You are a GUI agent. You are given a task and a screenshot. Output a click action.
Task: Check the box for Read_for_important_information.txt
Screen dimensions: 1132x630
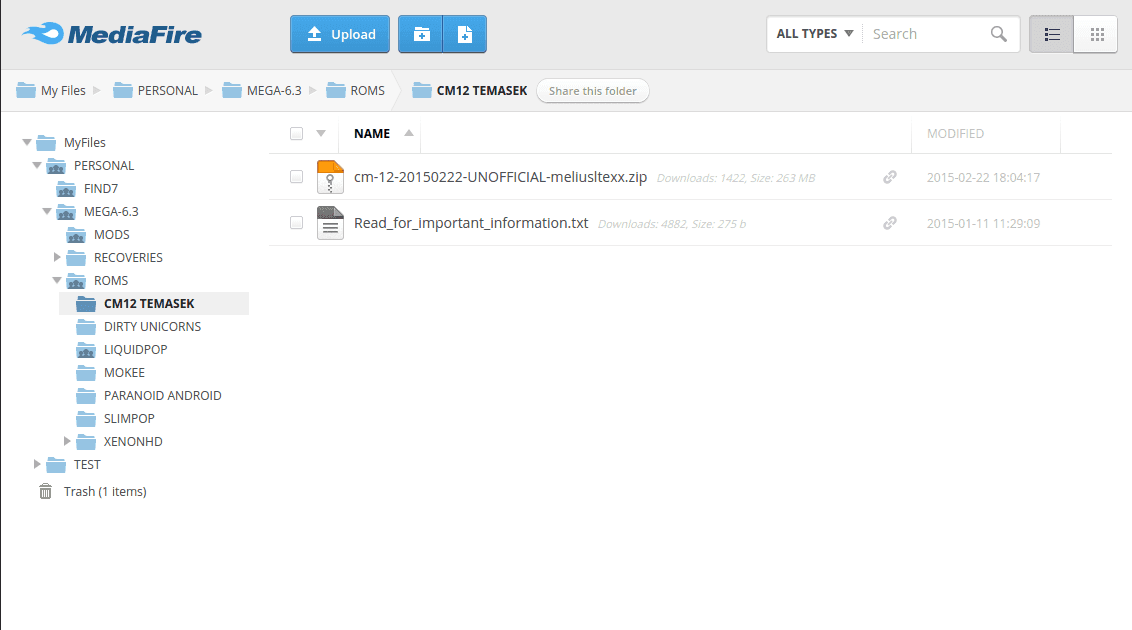click(296, 223)
